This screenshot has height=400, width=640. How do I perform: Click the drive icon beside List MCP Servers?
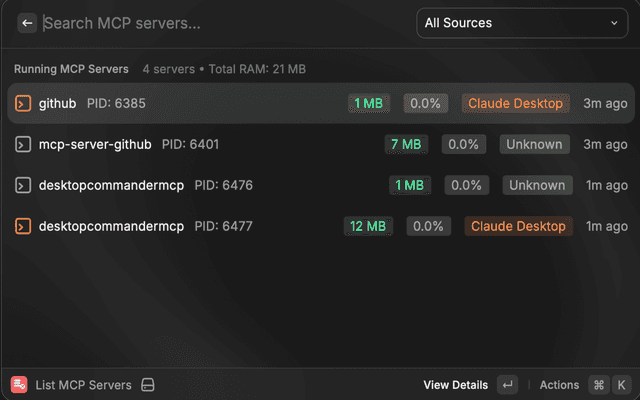[147, 385]
